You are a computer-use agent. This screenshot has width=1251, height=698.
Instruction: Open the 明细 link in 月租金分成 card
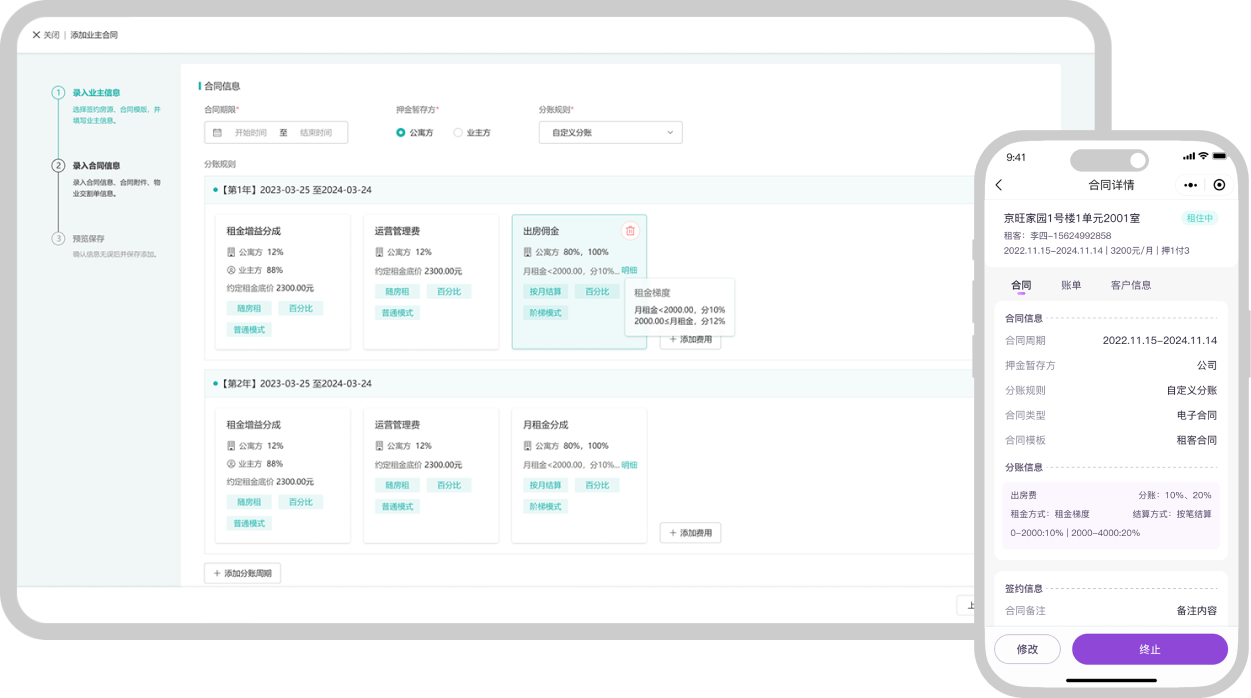pos(629,465)
